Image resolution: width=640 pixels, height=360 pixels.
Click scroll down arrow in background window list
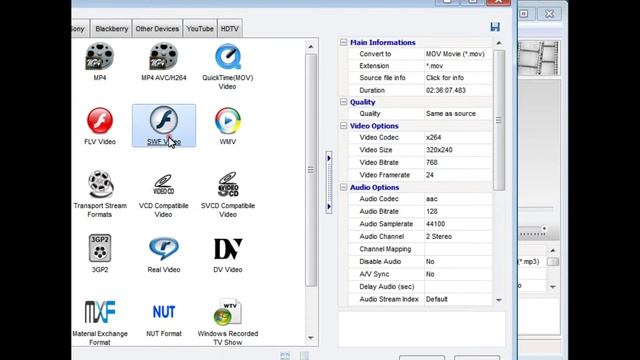click(553, 287)
